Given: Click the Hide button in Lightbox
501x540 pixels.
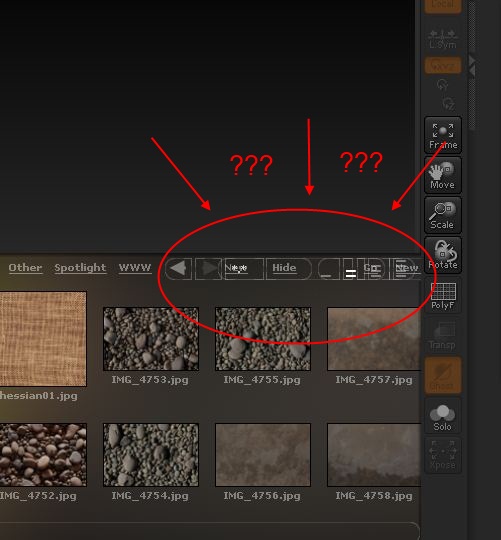Looking at the screenshot, I should [289, 268].
